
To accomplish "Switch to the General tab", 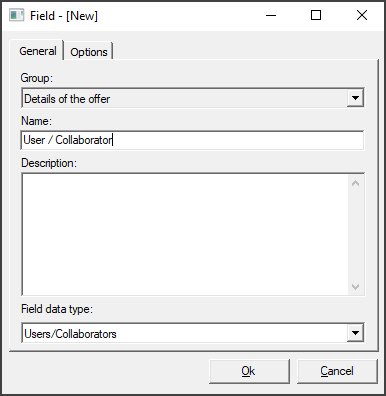I will [37, 51].
